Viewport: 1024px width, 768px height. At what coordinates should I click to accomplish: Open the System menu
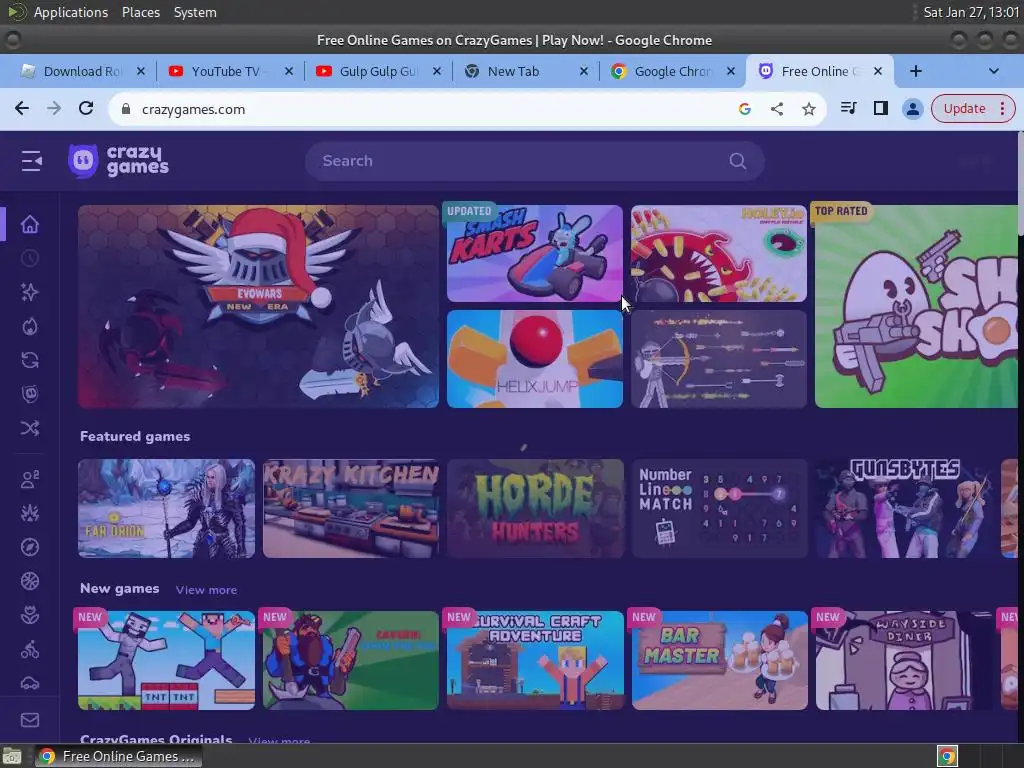[x=195, y=12]
